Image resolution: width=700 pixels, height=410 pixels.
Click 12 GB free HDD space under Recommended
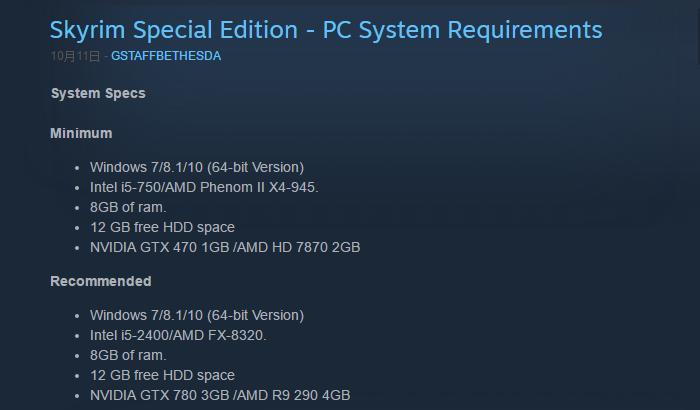[x=162, y=375]
